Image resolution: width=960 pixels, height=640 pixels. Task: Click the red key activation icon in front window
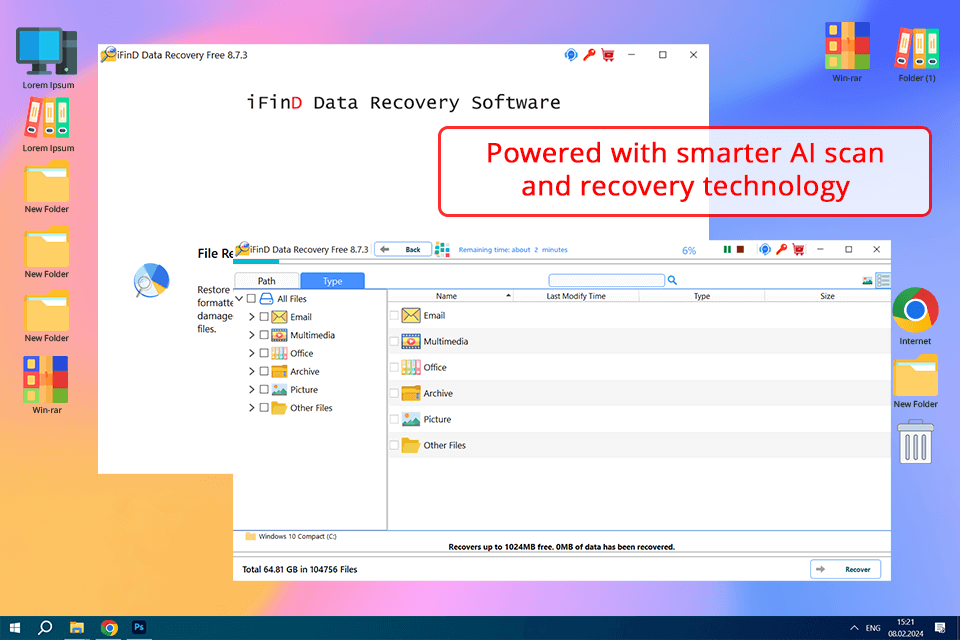point(782,249)
